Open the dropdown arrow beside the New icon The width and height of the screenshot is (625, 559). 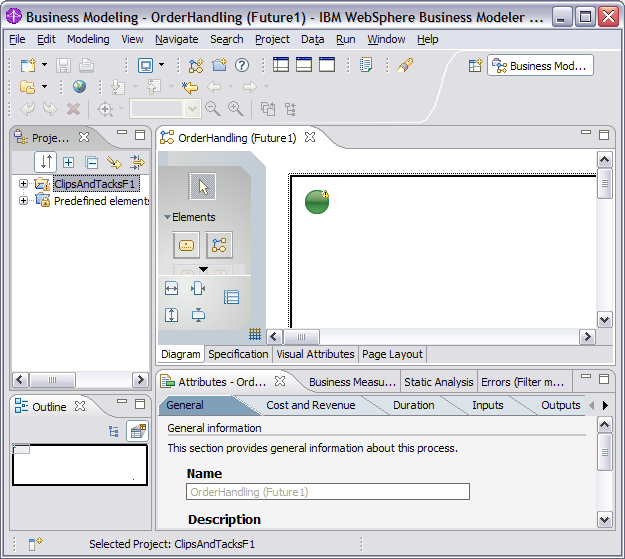(44, 65)
